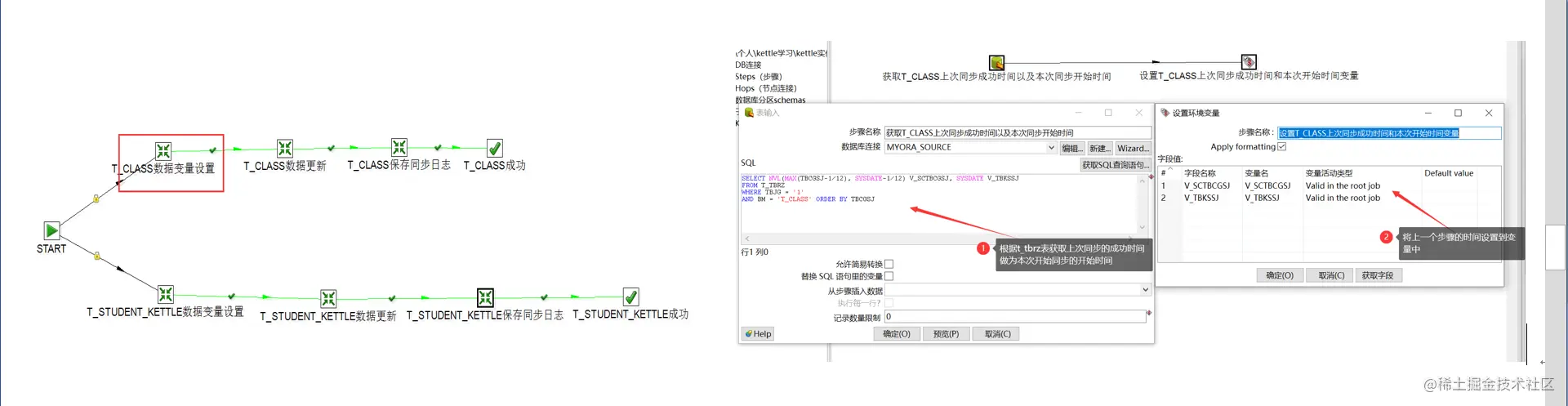
Task: Select the table input step icon 获取T_CLASS上次同步成功时间
Action: pyautogui.click(x=996, y=62)
